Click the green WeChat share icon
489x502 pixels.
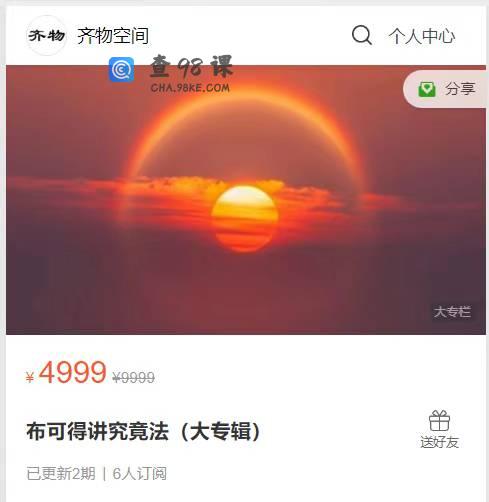coord(427,89)
